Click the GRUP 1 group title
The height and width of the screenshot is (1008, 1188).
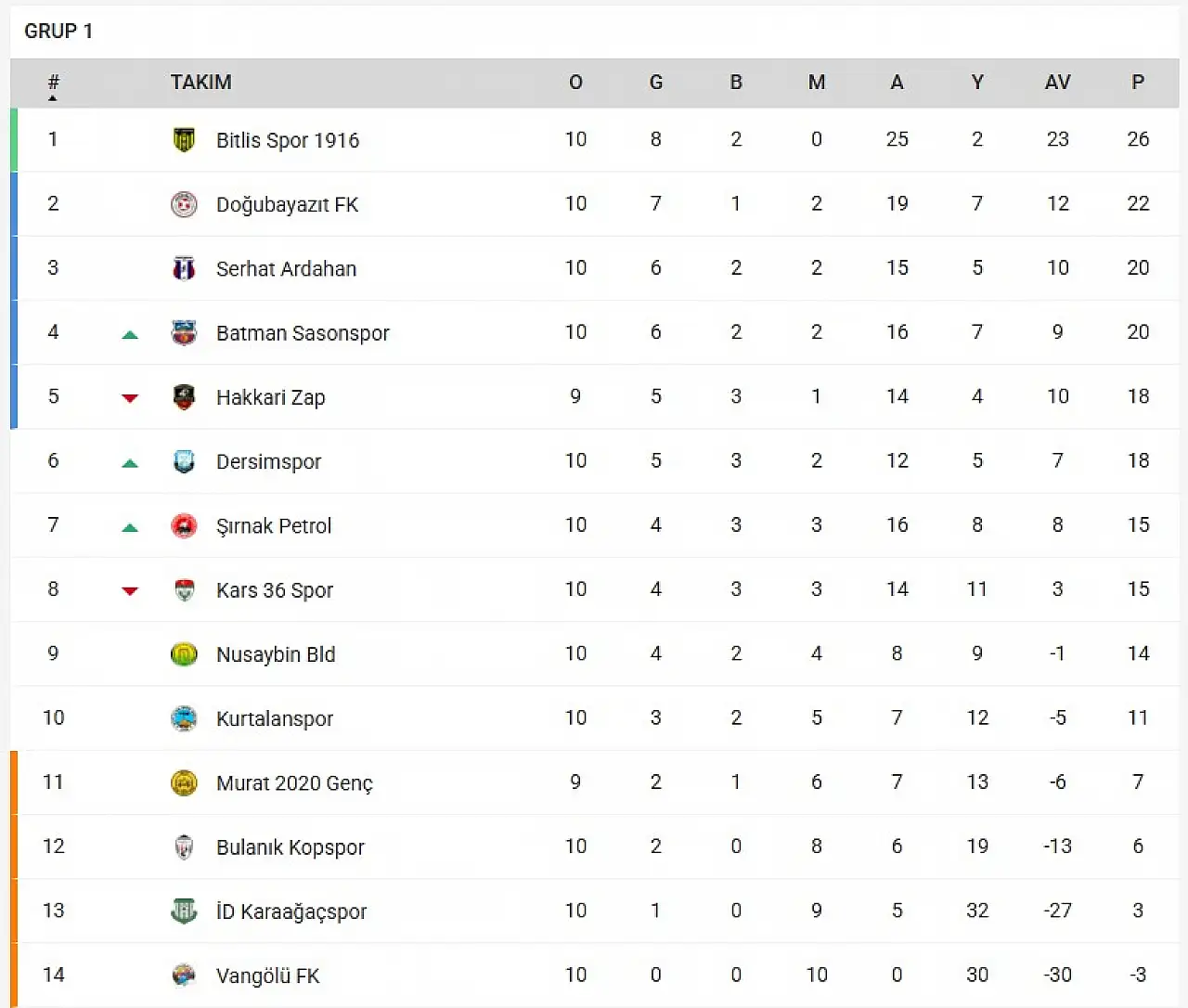58,31
